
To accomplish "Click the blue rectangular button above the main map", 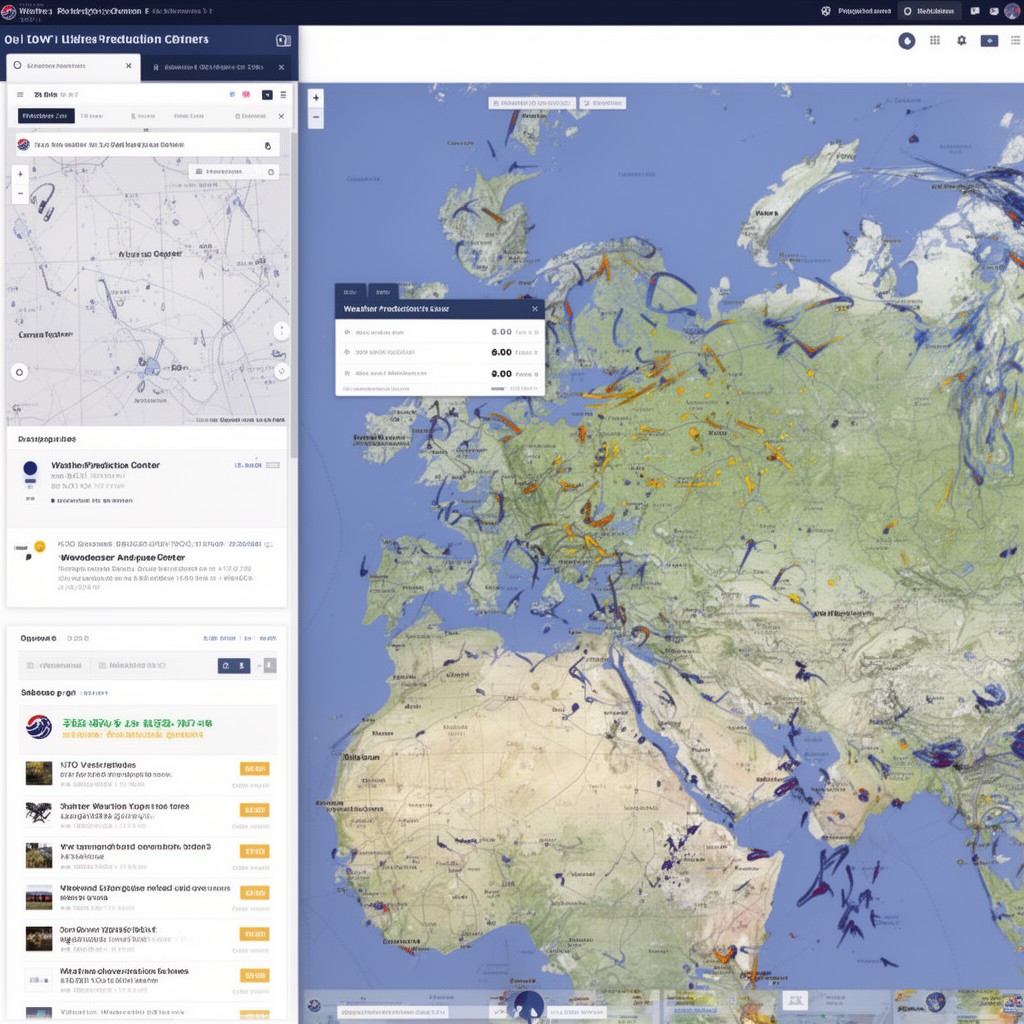I will click(989, 40).
